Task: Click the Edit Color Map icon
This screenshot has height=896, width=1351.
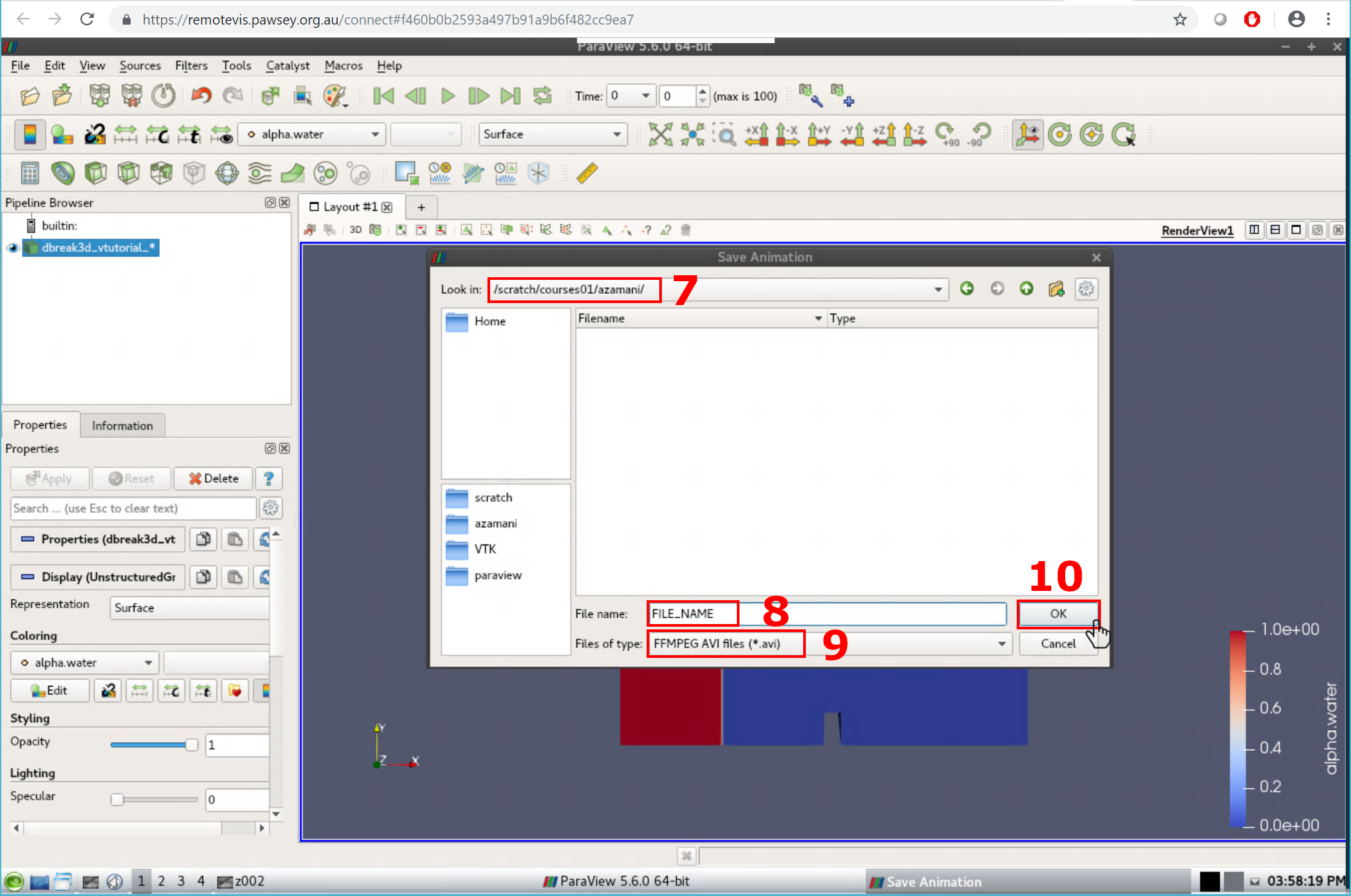Action: click(x=62, y=135)
